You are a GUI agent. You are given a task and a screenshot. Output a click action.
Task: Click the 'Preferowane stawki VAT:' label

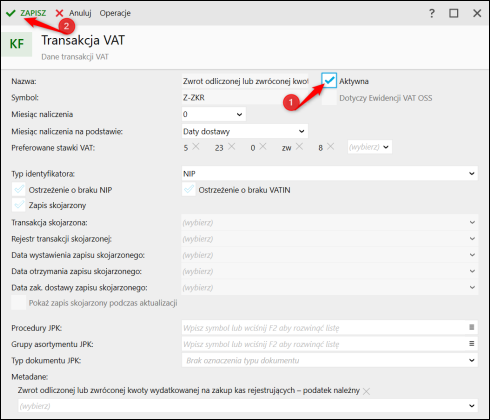pos(53,148)
